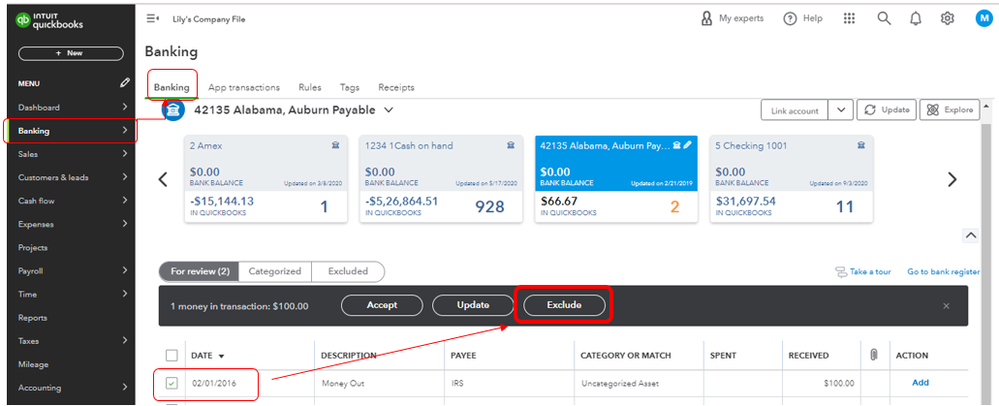
Task: Open the Categorized tab
Action: click(x=275, y=271)
